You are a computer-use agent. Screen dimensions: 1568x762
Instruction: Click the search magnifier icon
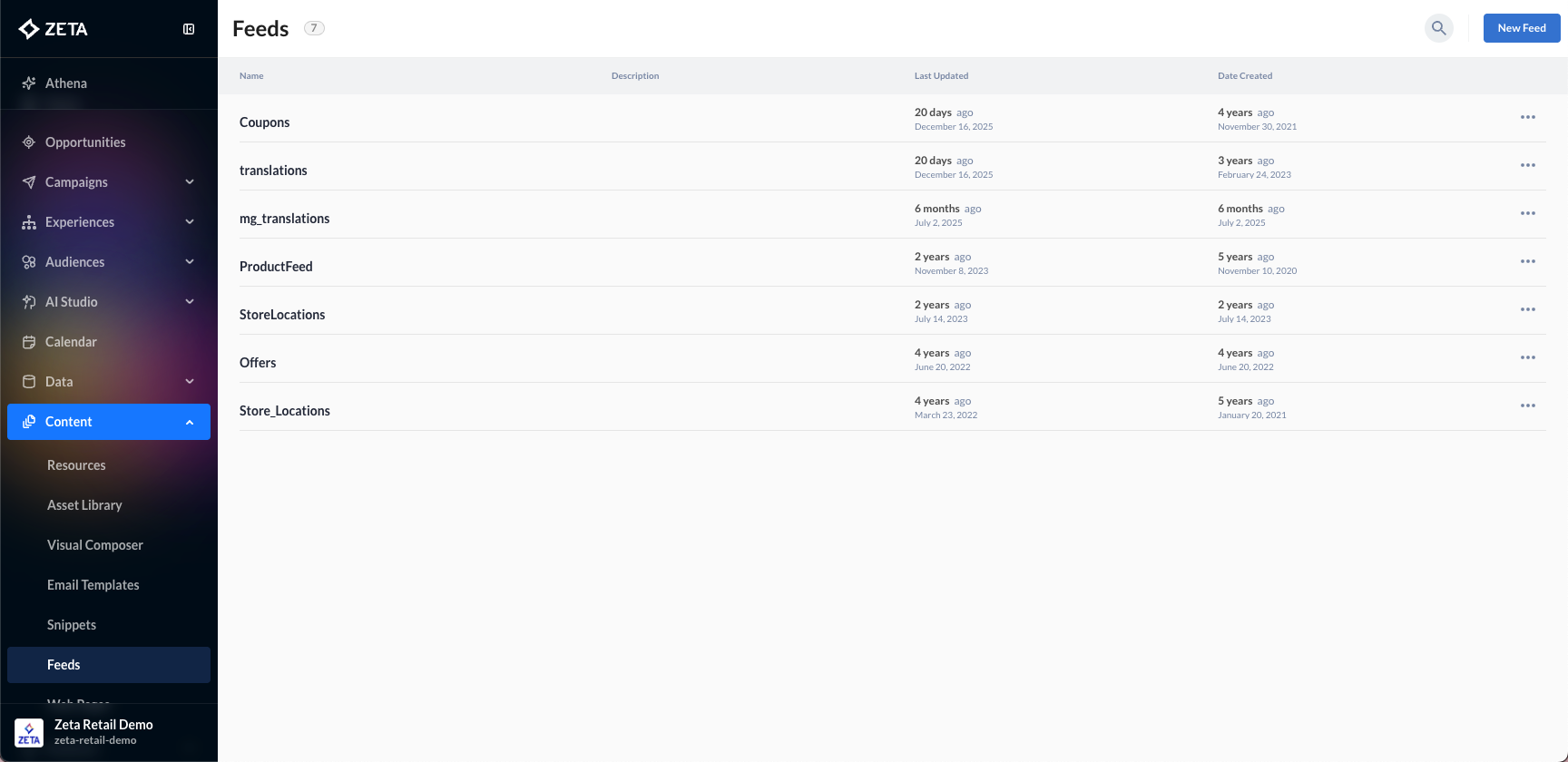pyautogui.click(x=1438, y=28)
